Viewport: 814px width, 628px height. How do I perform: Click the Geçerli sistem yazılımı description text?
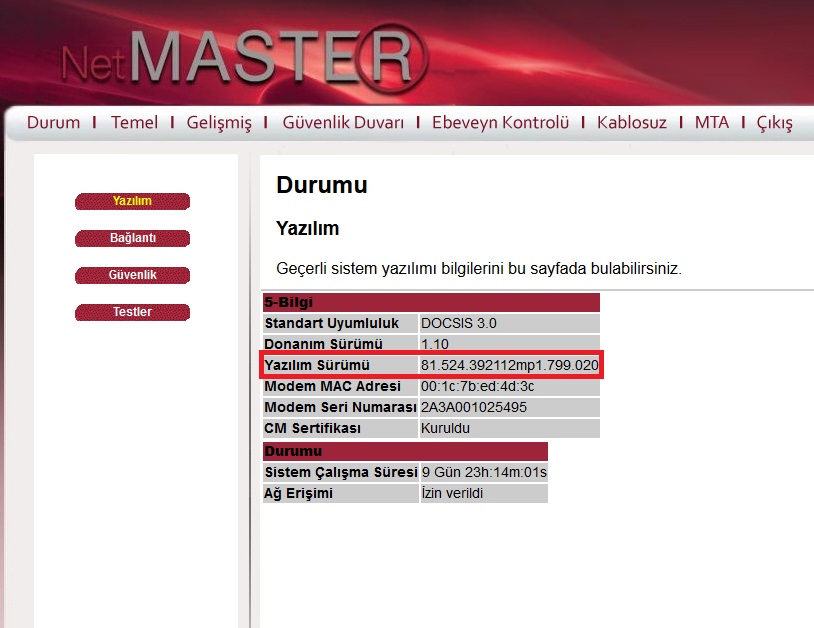pos(479,269)
